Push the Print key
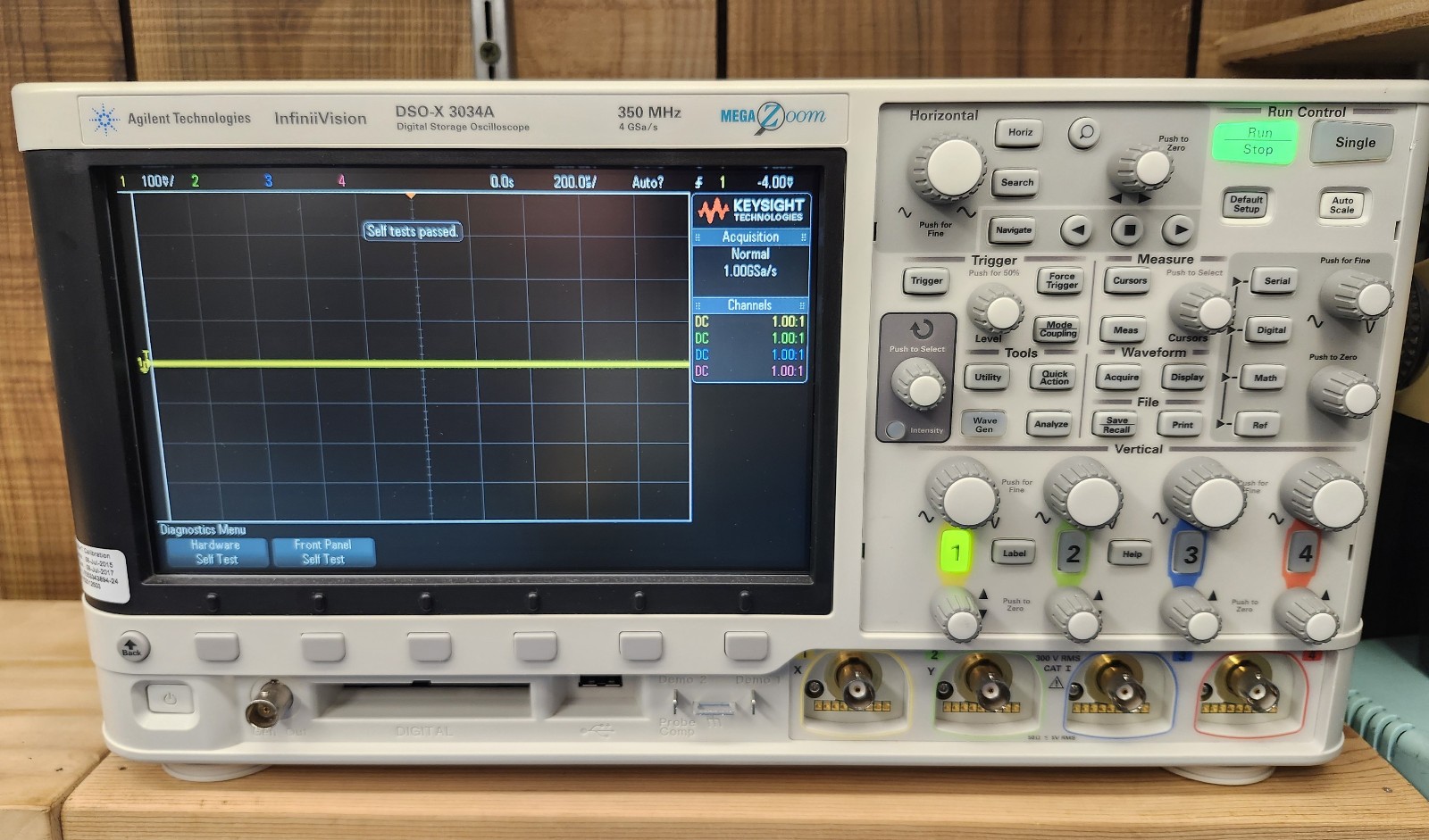 tap(1182, 425)
